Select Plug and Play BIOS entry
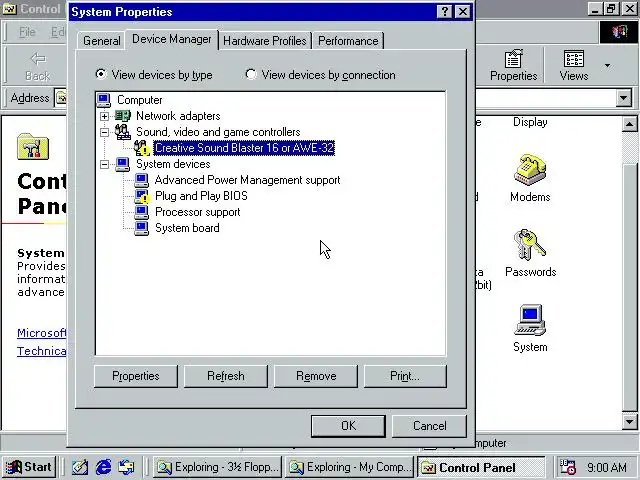Screen dimensions: 640x480 [201, 196]
